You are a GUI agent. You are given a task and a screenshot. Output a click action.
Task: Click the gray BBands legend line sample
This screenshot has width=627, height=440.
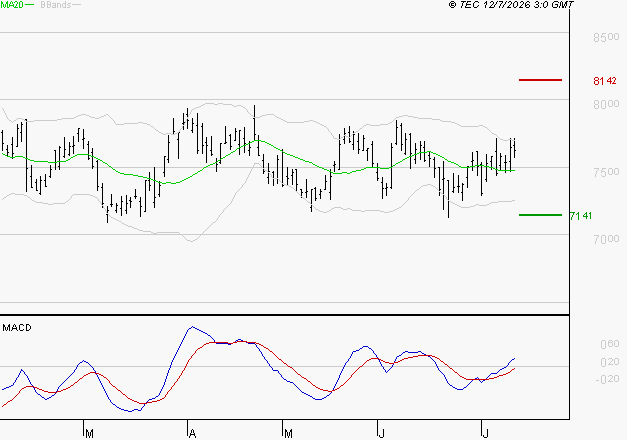coord(76,5)
